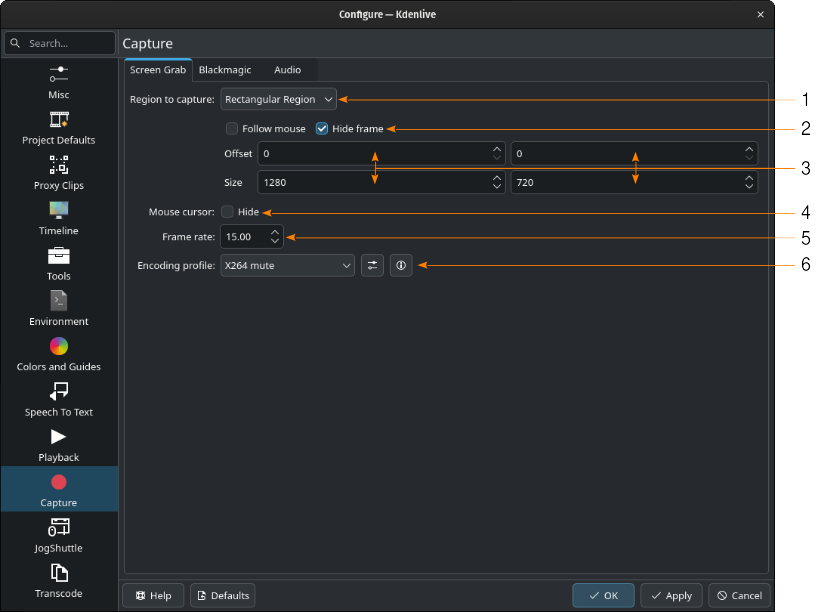Open JogShuttle settings
The image size is (817, 612).
(x=59, y=535)
